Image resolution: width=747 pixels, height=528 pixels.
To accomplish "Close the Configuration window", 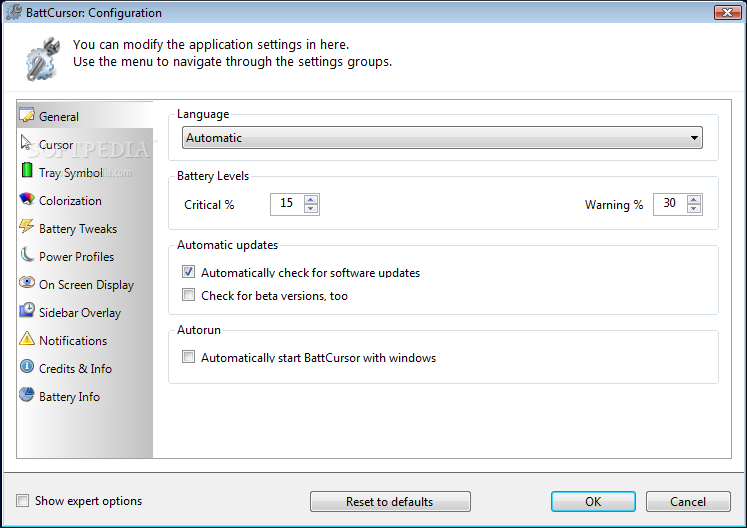I will tap(727, 12).
